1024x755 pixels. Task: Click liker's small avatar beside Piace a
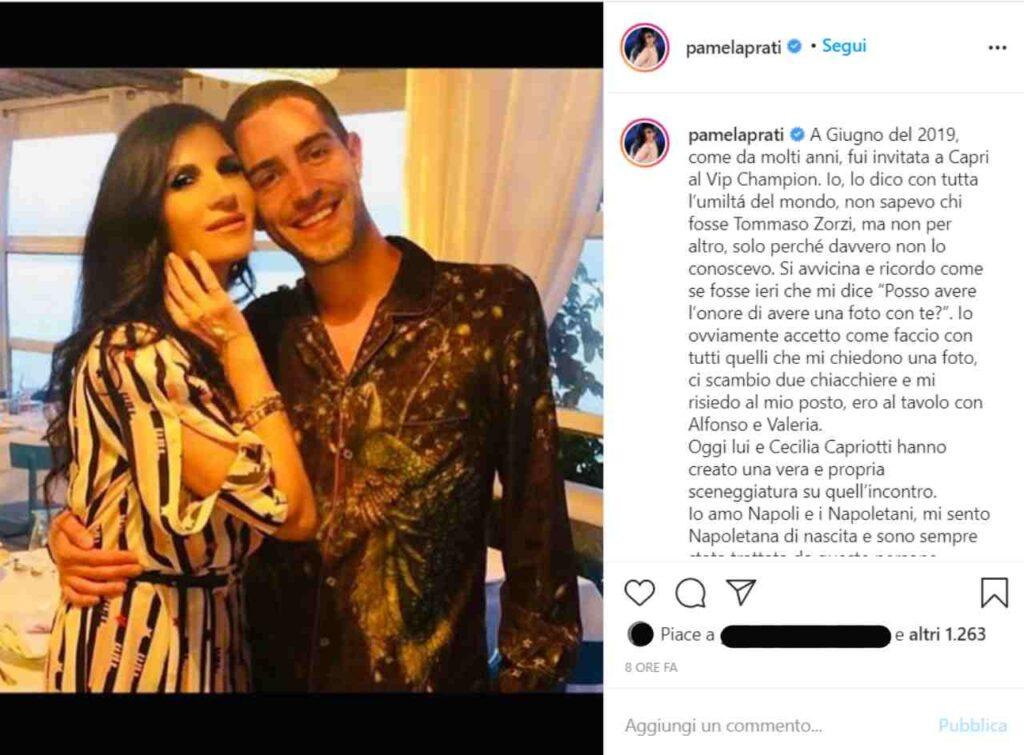[639, 634]
